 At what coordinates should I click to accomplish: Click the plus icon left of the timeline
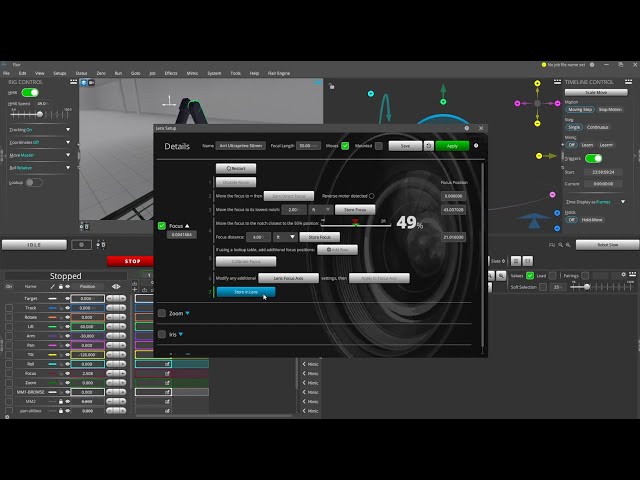(135, 289)
